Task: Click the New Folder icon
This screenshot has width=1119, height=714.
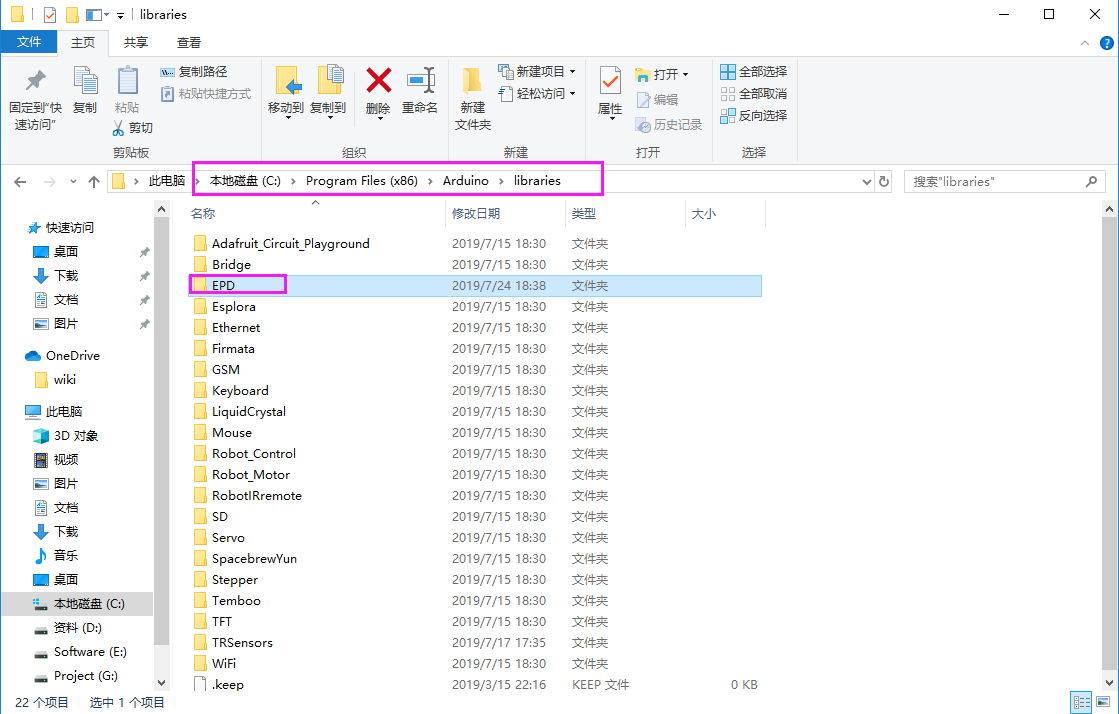Action: (x=472, y=81)
